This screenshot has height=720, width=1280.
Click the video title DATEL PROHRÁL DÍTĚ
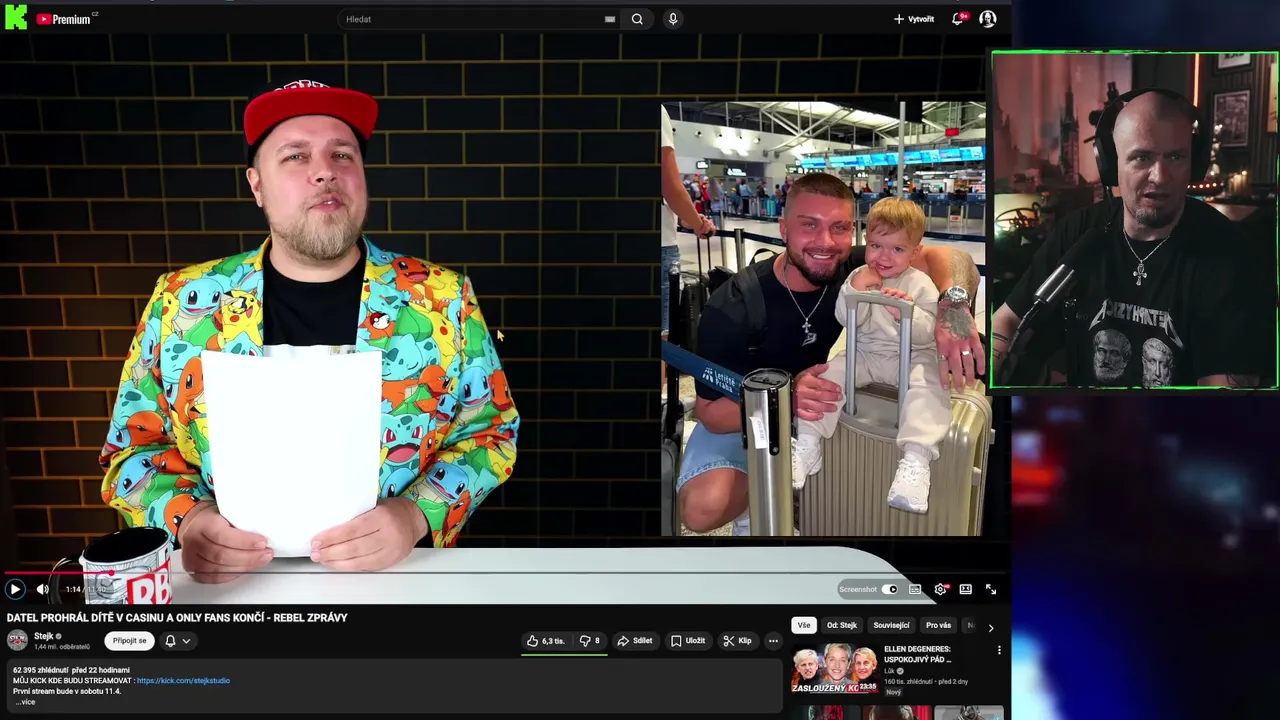coord(177,618)
